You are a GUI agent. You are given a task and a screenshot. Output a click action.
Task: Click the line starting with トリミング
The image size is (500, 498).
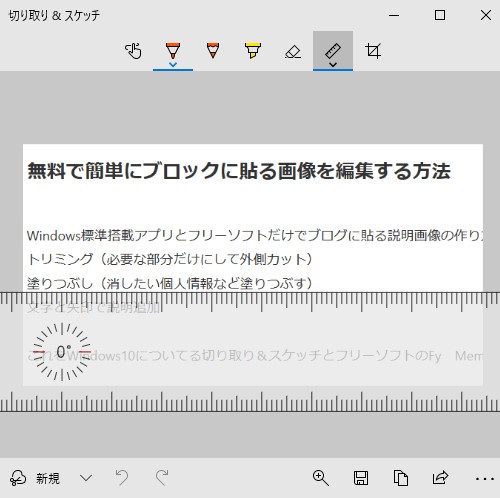[x=170, y=259]
